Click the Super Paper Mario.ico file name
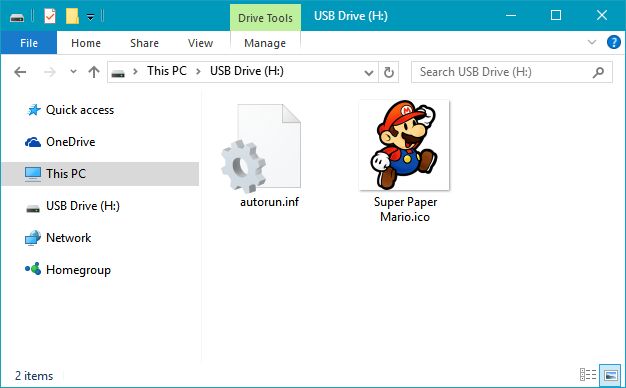This screenshot has height=388, width=626. (x=405, y=210)
